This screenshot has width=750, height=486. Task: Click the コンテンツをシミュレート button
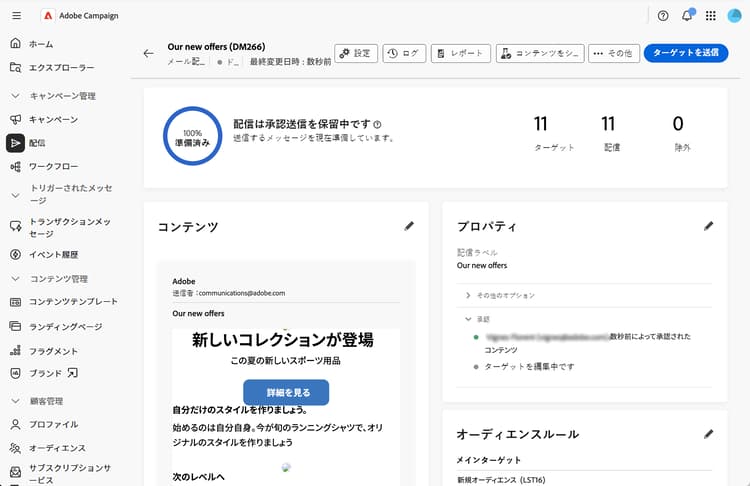point(540,53)
